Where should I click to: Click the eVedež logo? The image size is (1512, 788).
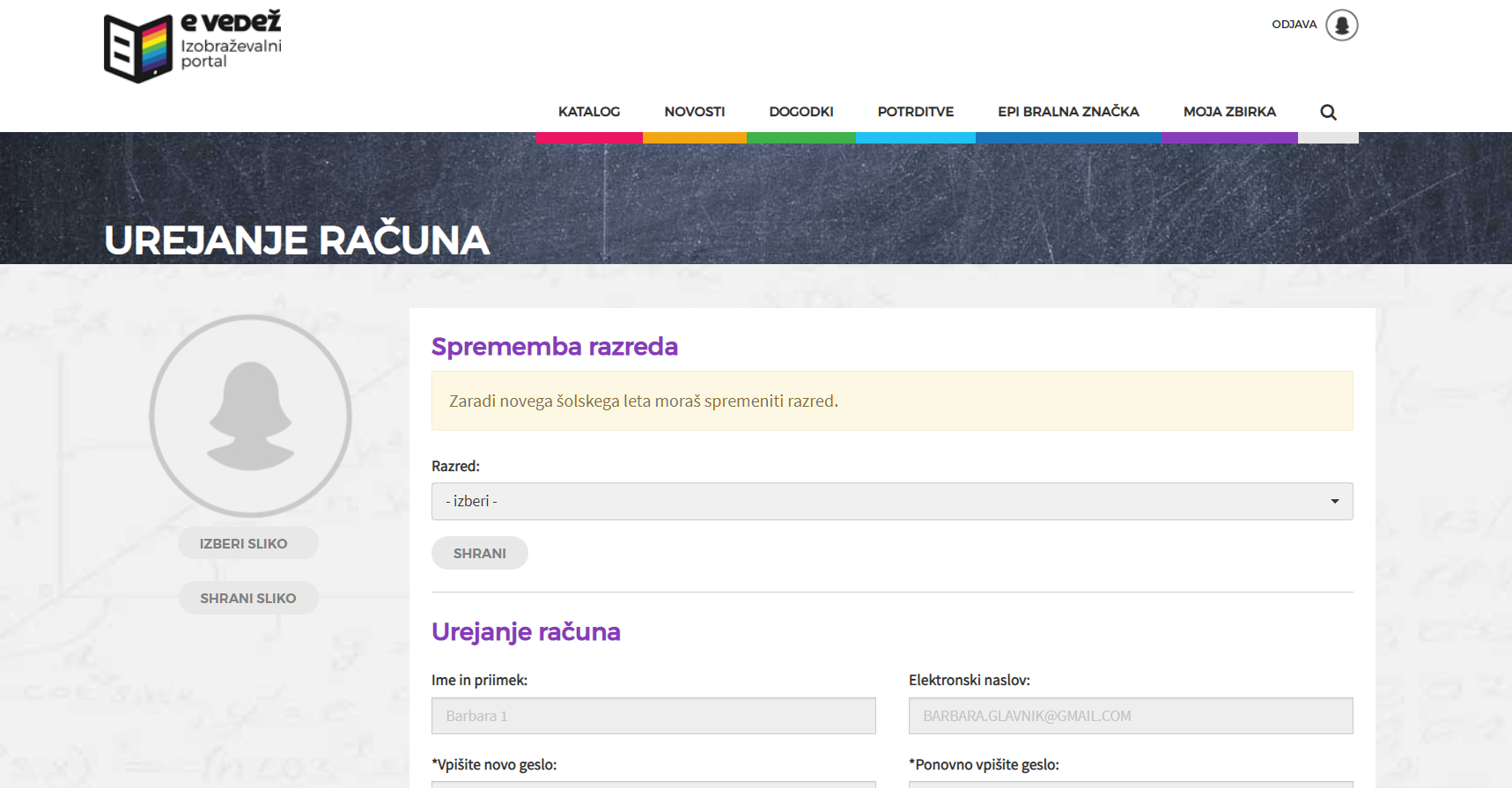pos(193,47)
